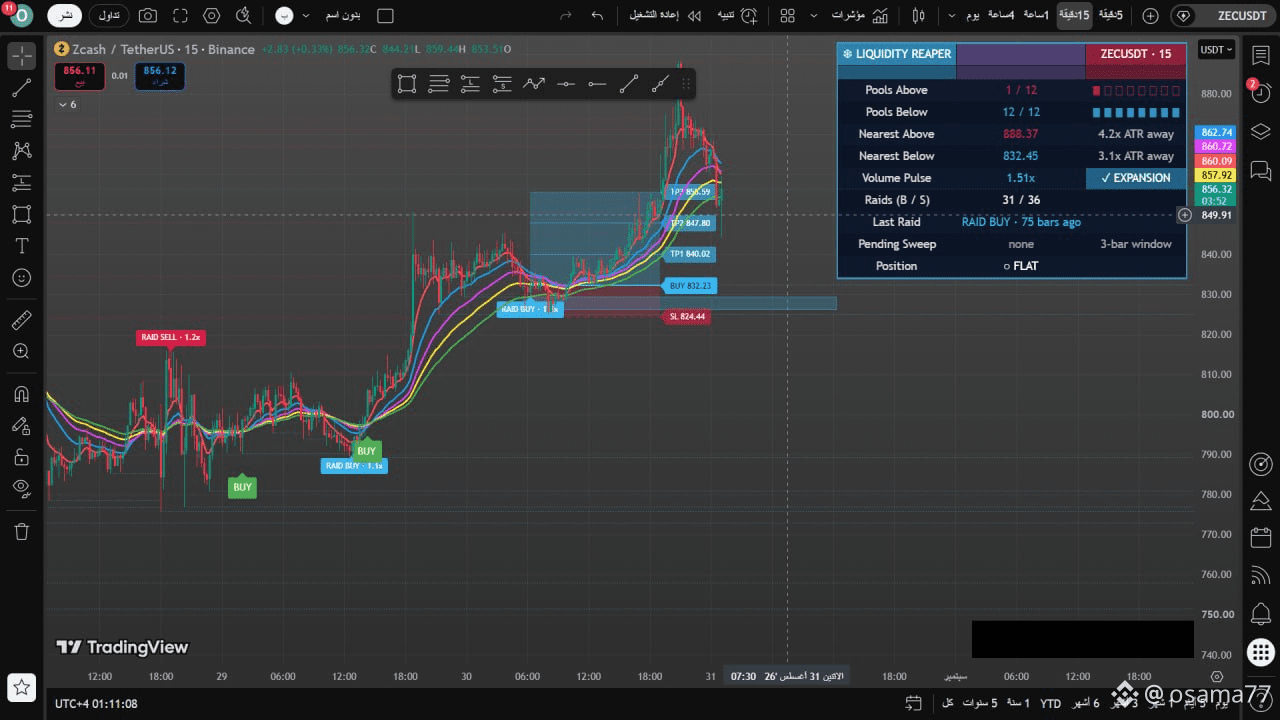This screenshot has width=1280, height=720.
Task: Open the تداول trading panel button
Action: tap(109, 16)
